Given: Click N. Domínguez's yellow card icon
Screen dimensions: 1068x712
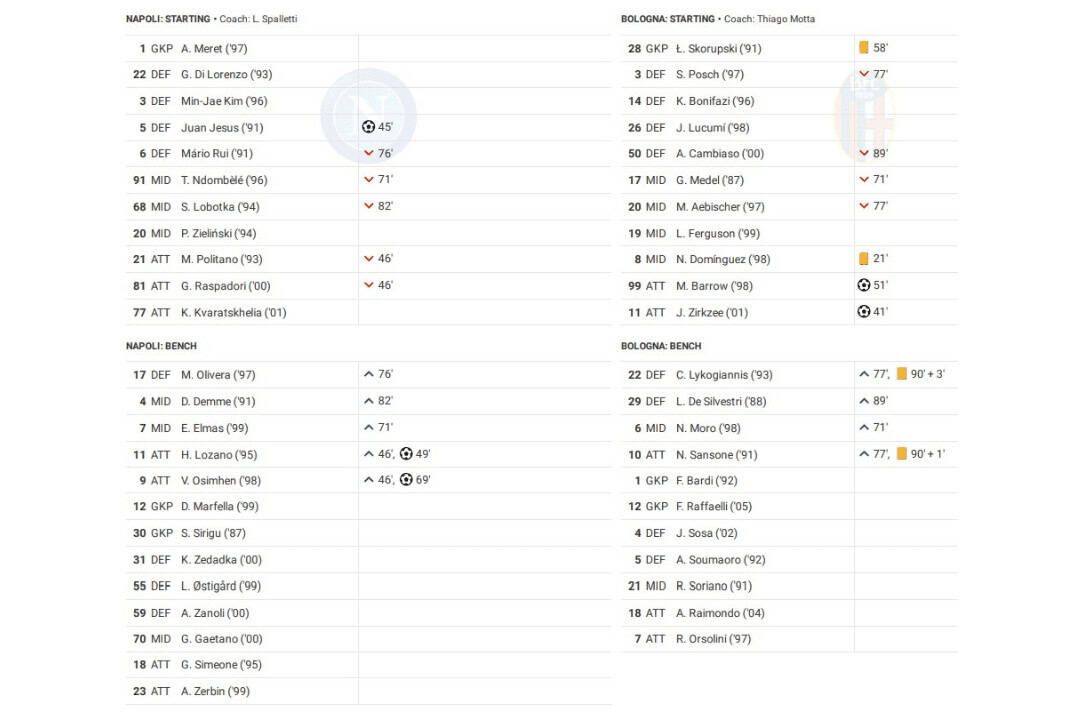Looking at the screenshot, I should tap(864, 259).
